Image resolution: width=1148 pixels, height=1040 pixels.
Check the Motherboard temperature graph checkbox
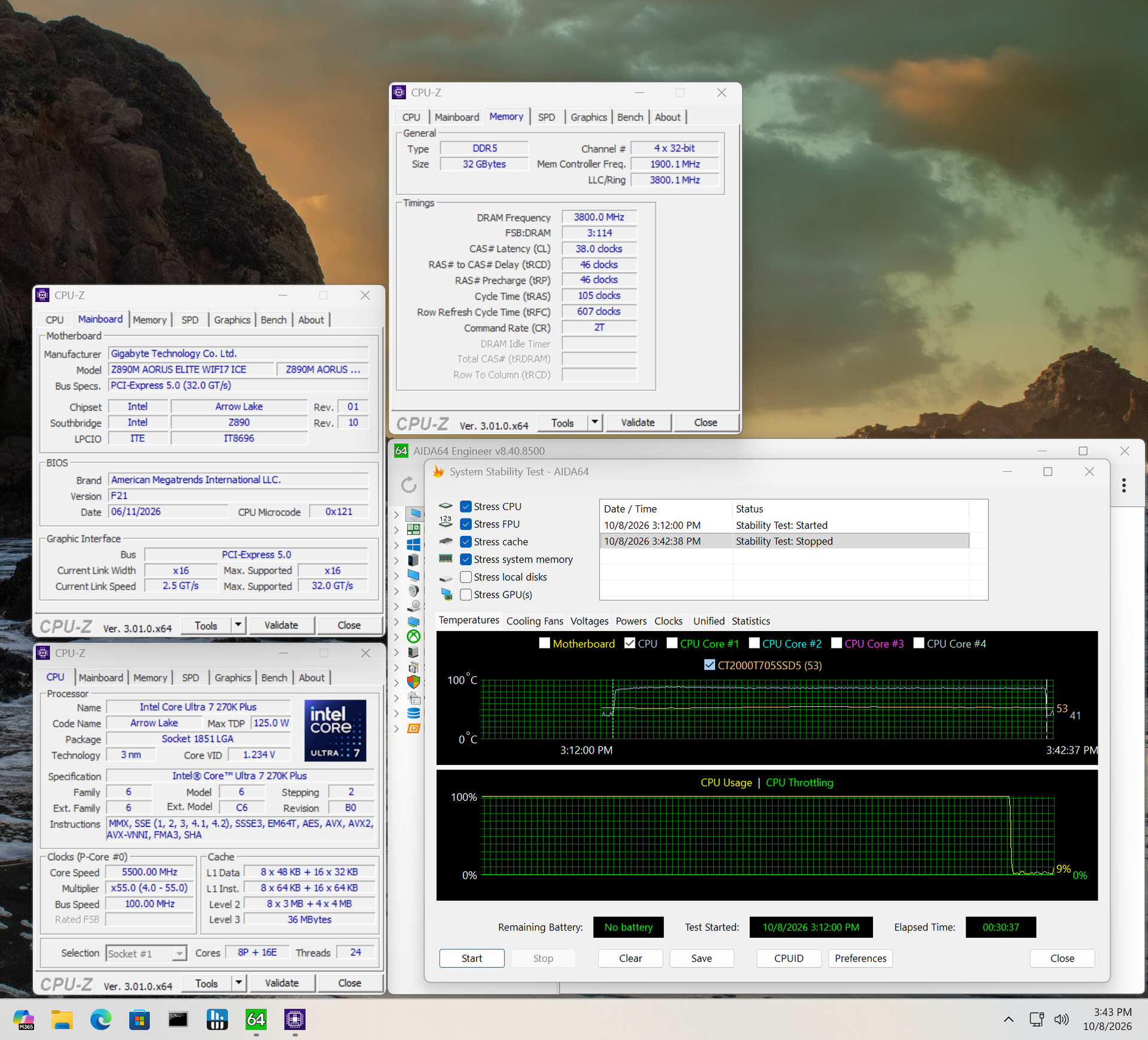[545, 643]
